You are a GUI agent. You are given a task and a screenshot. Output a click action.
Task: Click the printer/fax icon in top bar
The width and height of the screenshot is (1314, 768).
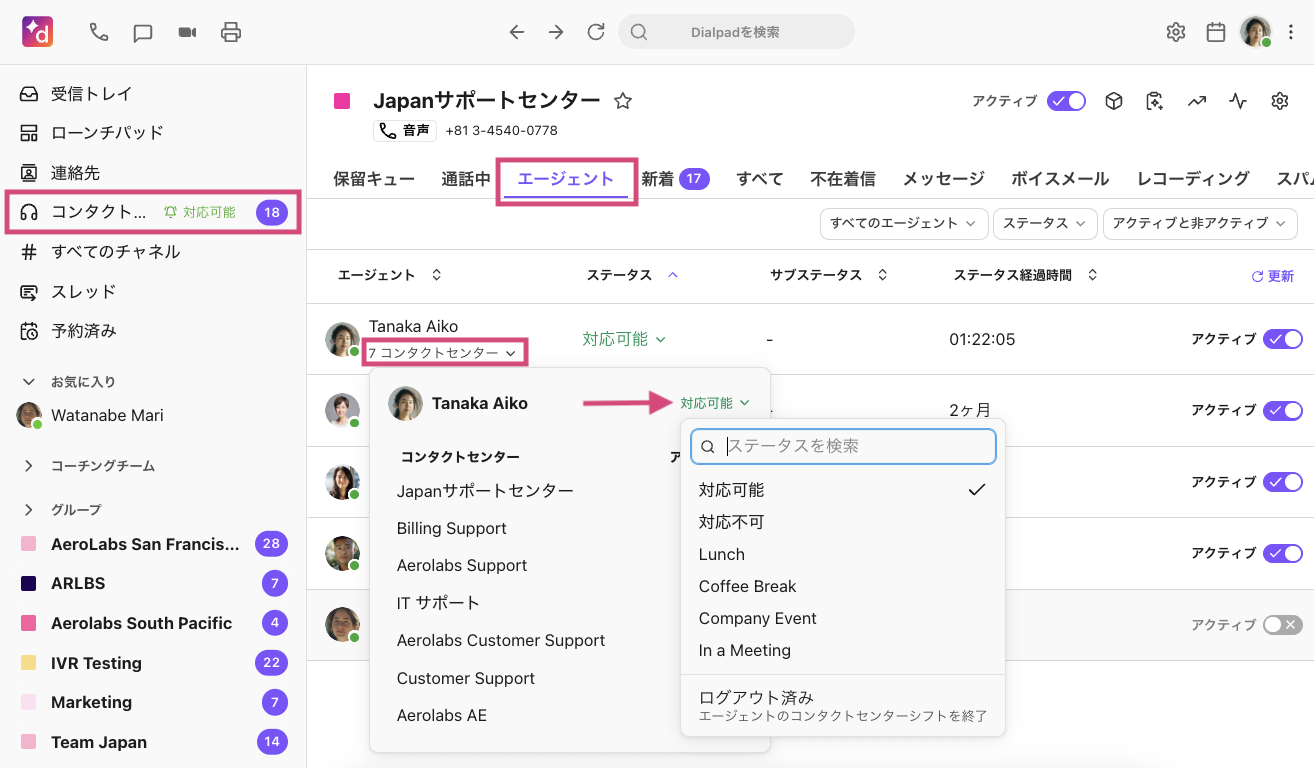pyautogui.click(x=231, y=32)
